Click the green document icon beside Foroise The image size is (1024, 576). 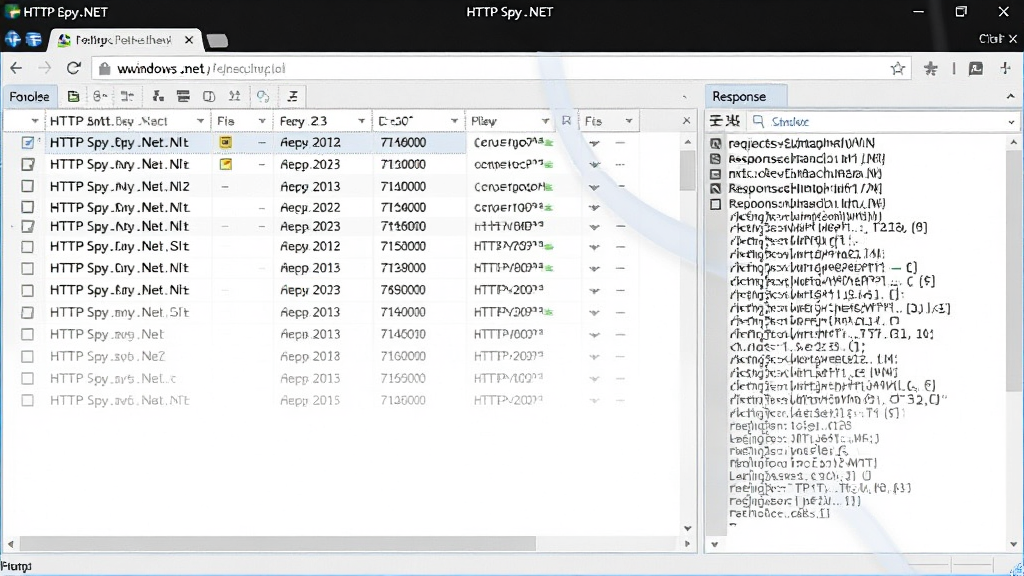(73, 97)
